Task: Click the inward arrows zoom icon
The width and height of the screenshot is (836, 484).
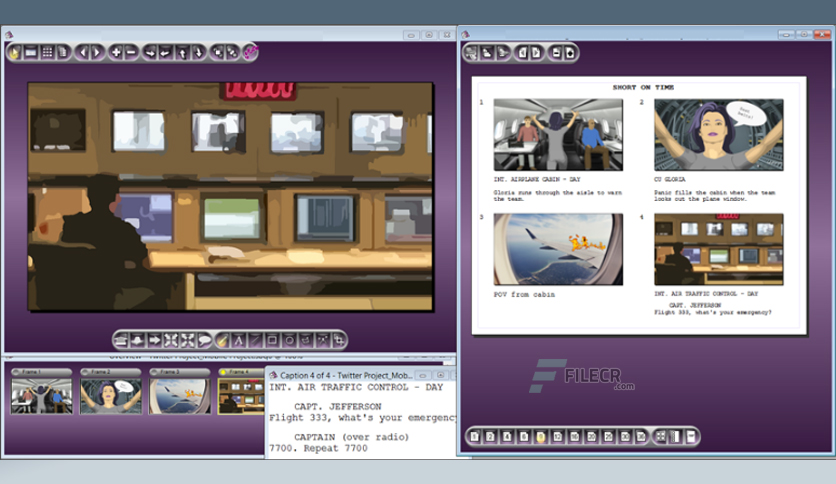Action: coord(171,340)
